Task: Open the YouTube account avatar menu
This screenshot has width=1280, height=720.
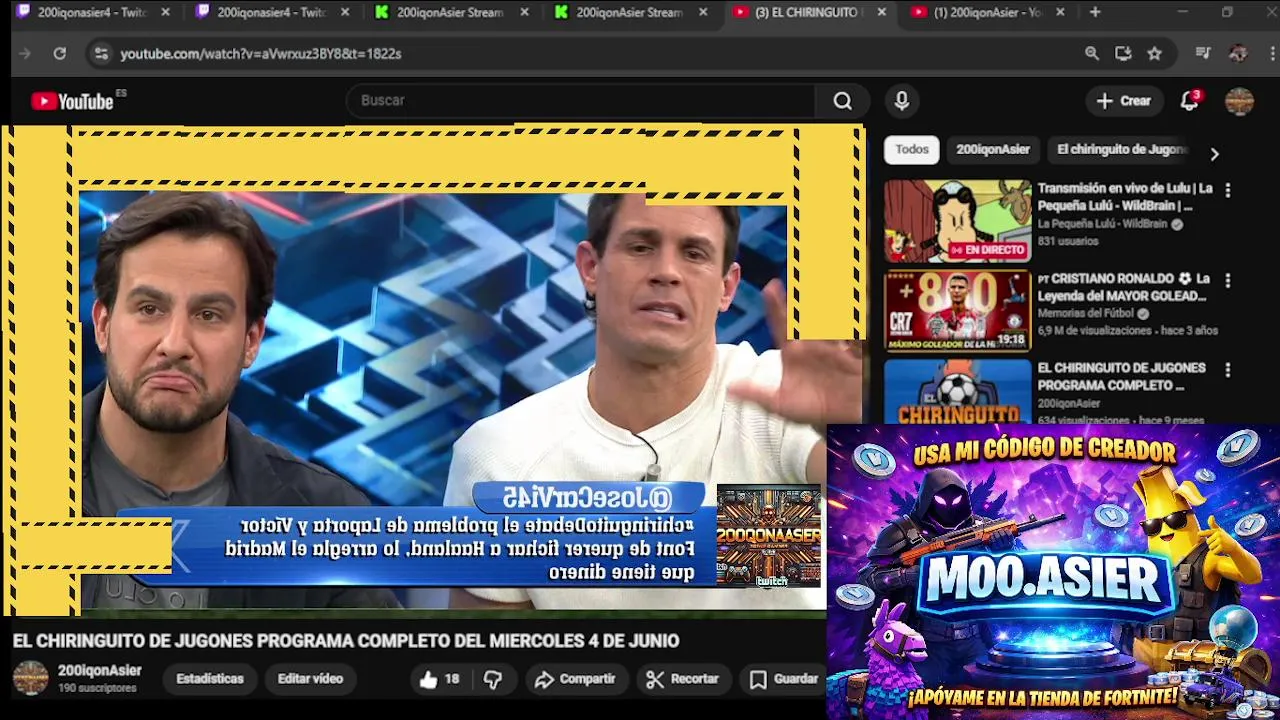Action: click(1239, 101)
